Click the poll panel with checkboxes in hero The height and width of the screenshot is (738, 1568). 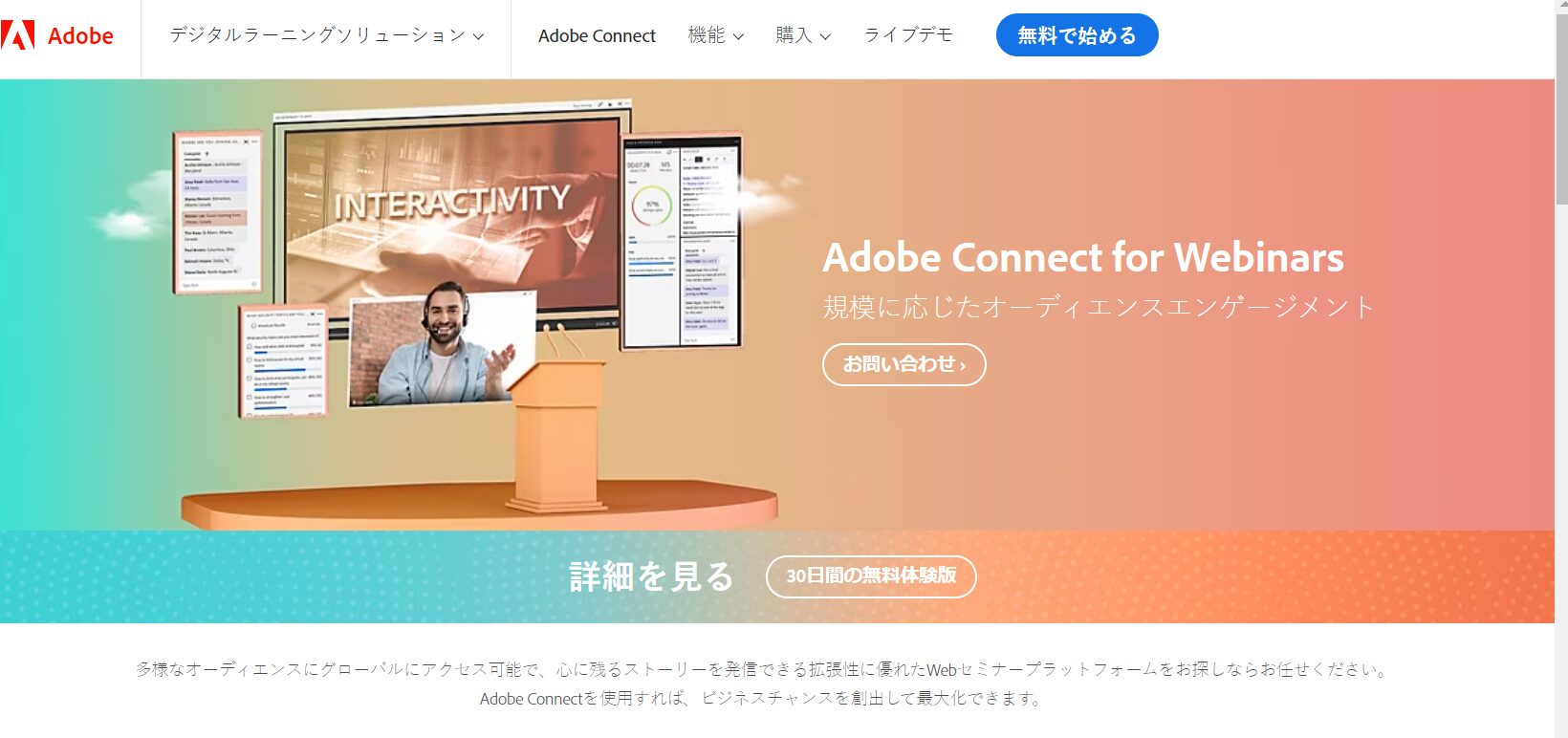[283, 361]
